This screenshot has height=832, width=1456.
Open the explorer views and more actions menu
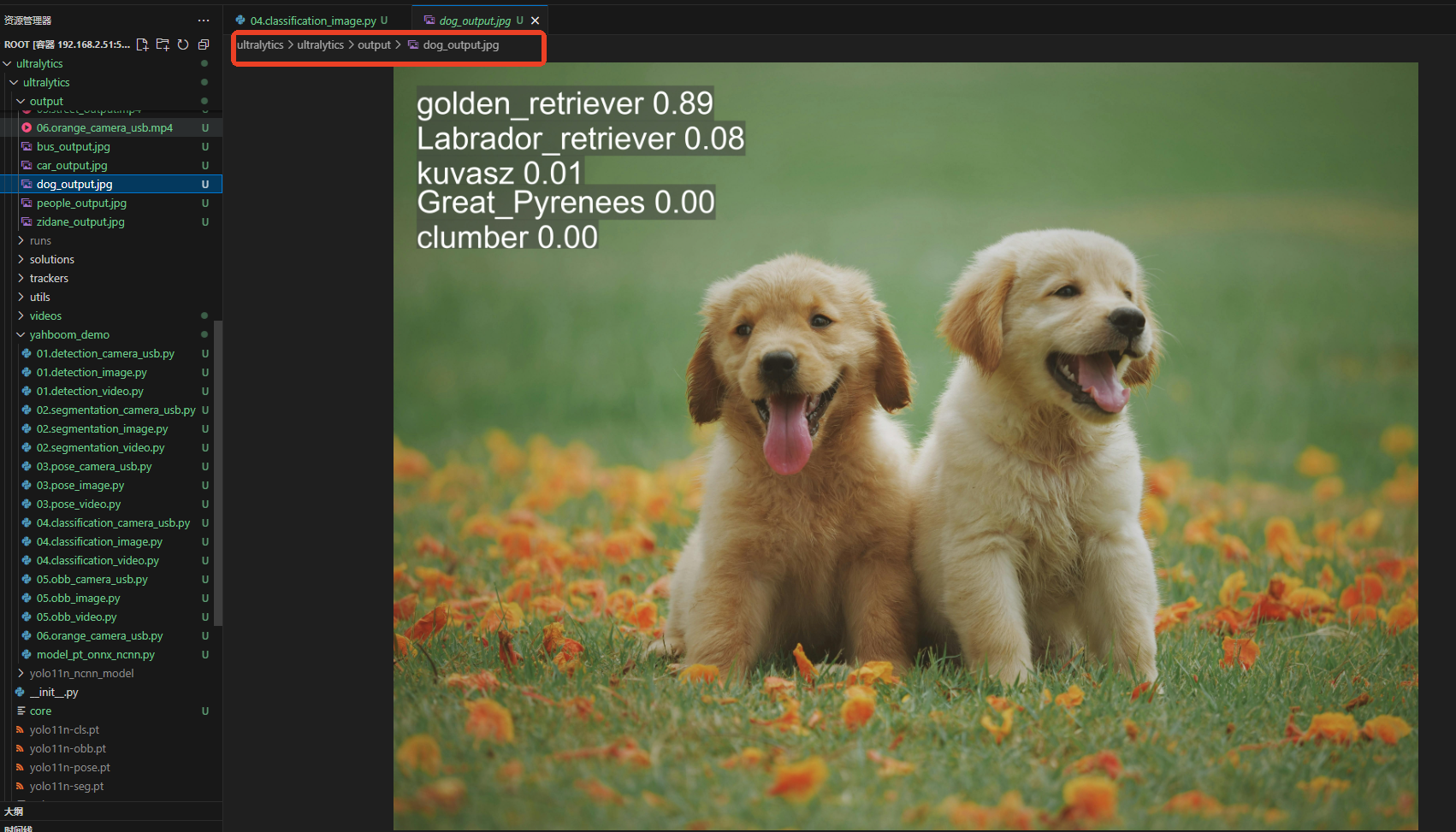(204, 21)
